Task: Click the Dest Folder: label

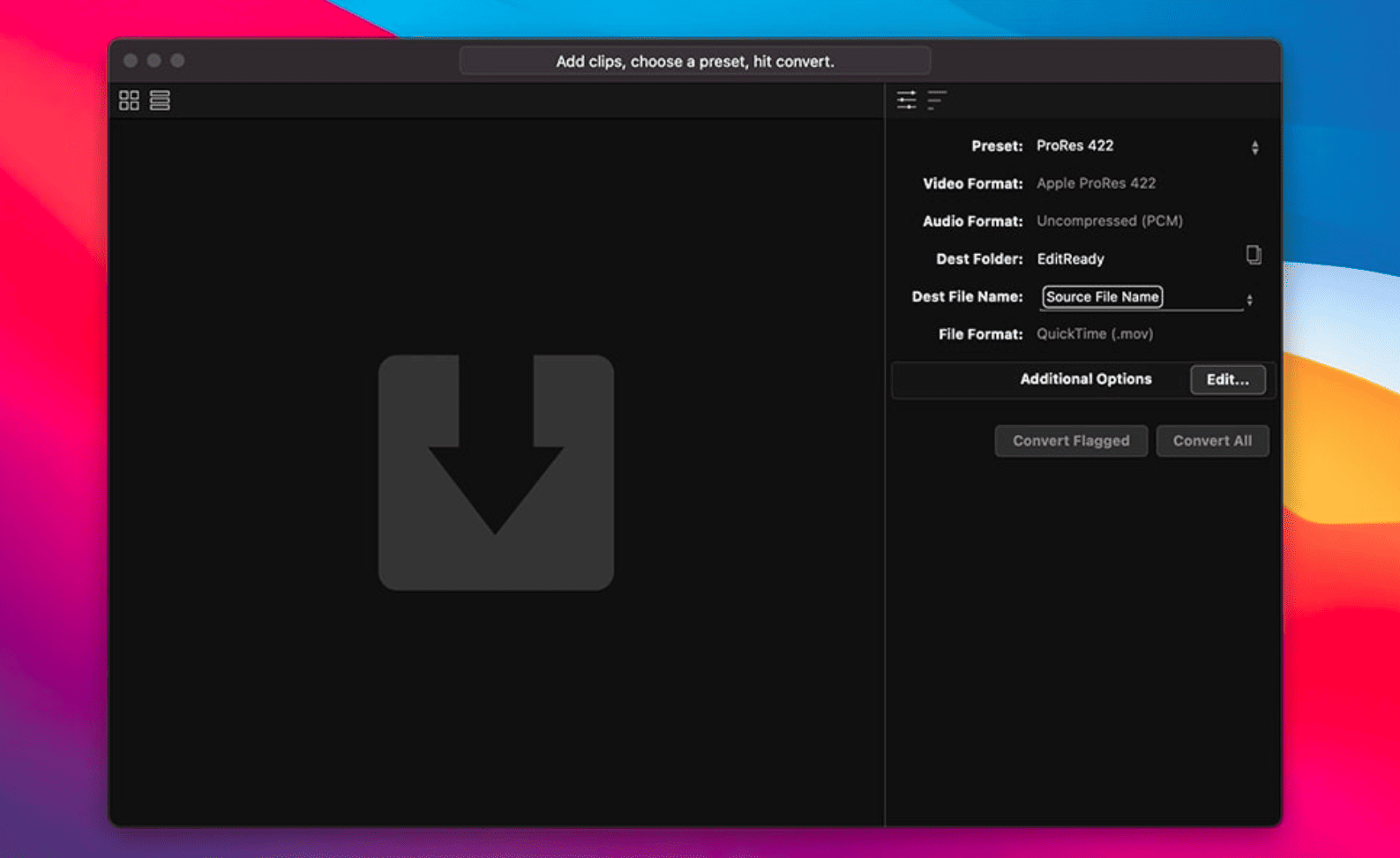Action: pos(979,259)
